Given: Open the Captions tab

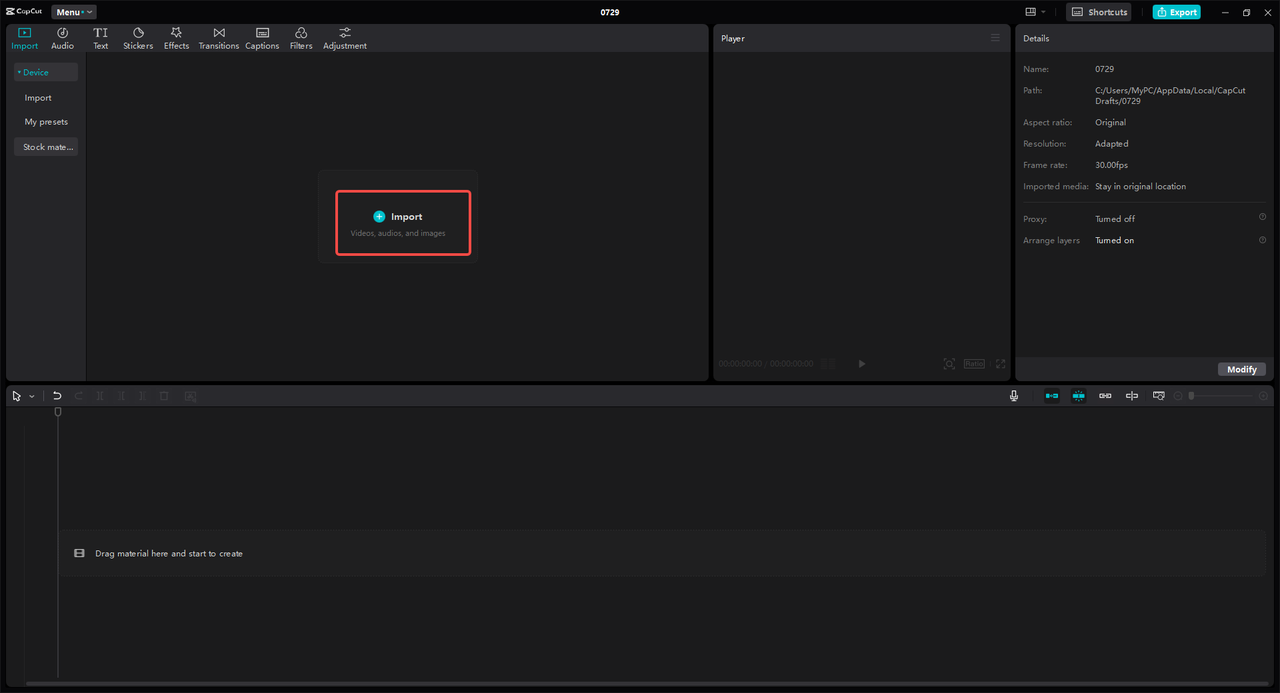Looking at the screenshot, I should (262, 38).
